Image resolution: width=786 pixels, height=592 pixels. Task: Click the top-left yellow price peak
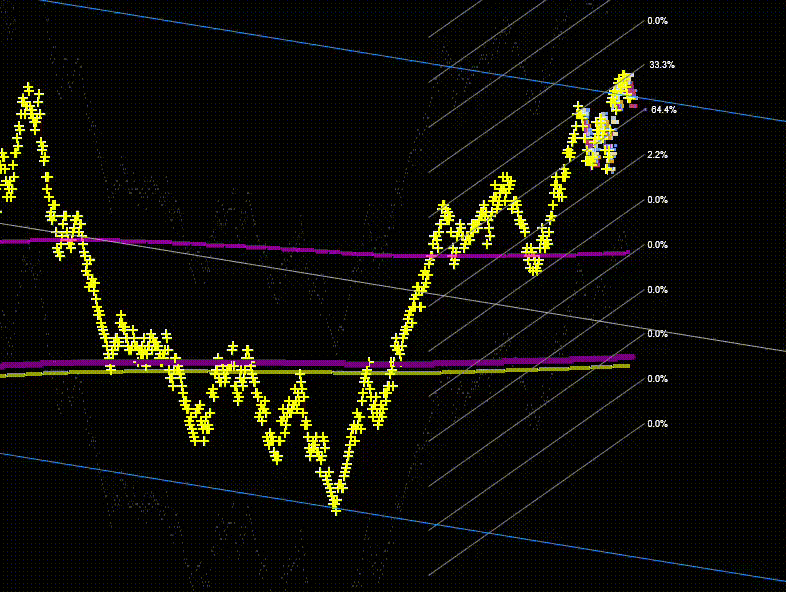[28, 89]
